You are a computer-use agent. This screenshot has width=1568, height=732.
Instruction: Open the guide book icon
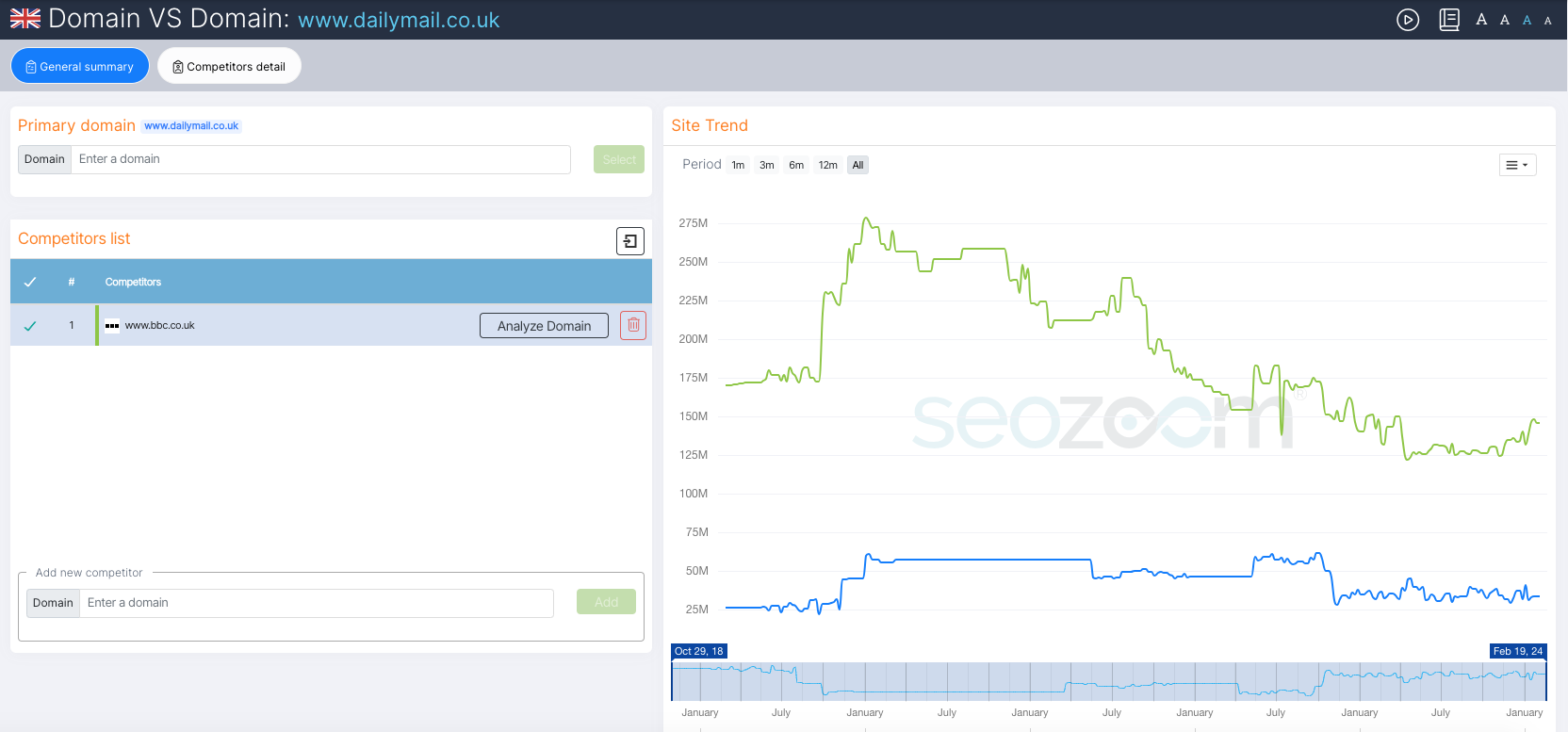point(1449,20)
